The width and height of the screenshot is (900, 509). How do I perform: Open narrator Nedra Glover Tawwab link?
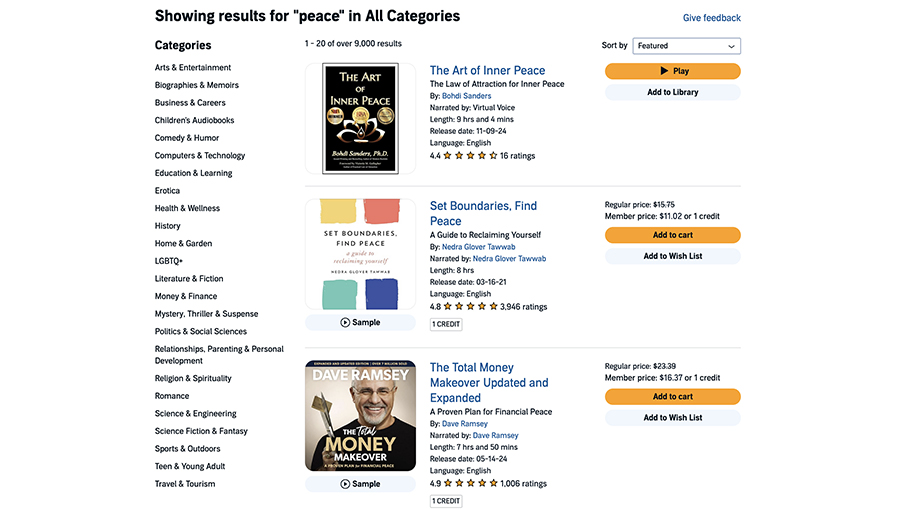(x=509, y=259)
